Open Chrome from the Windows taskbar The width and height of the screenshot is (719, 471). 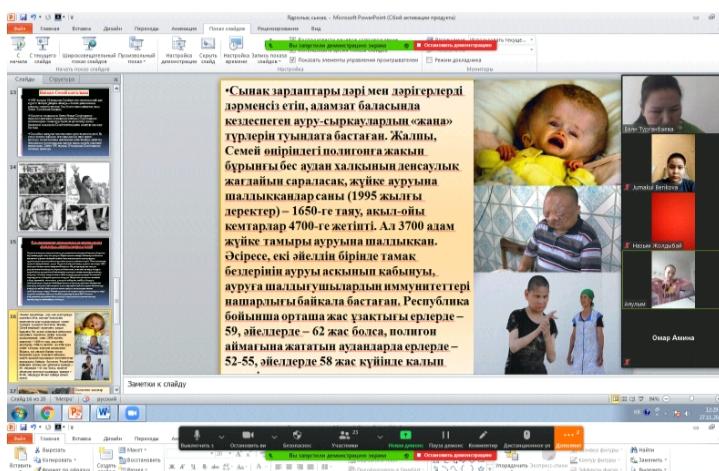[47, 412]
